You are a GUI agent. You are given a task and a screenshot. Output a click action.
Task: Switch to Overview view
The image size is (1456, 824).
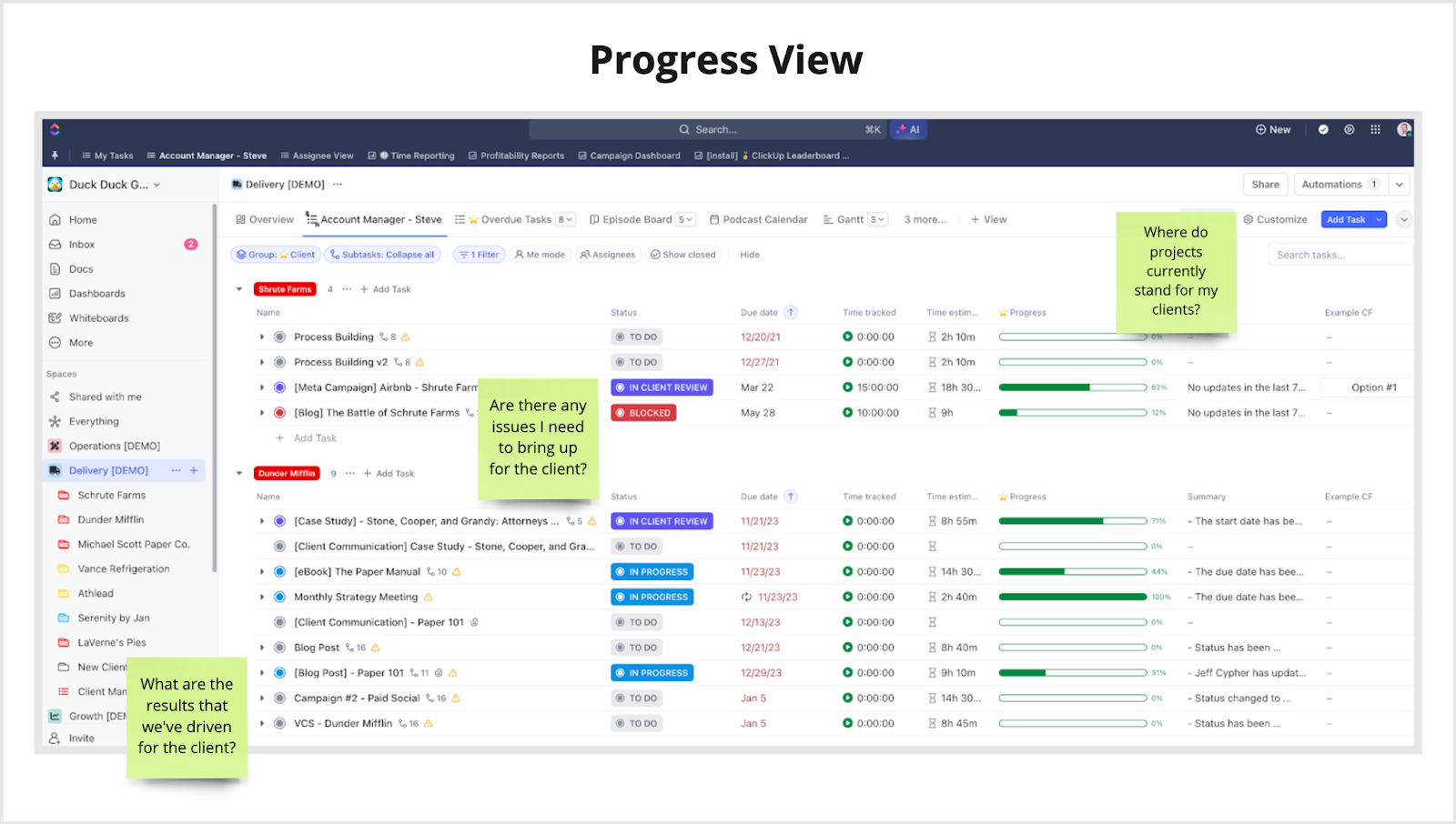coord(265,220)
